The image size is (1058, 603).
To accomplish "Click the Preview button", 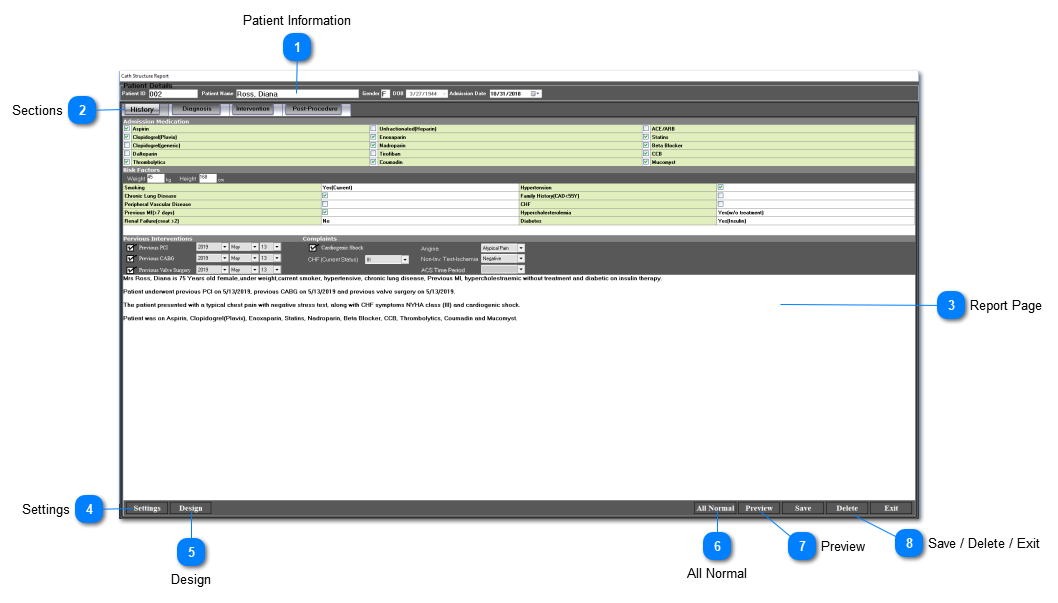I will [760, 508].
